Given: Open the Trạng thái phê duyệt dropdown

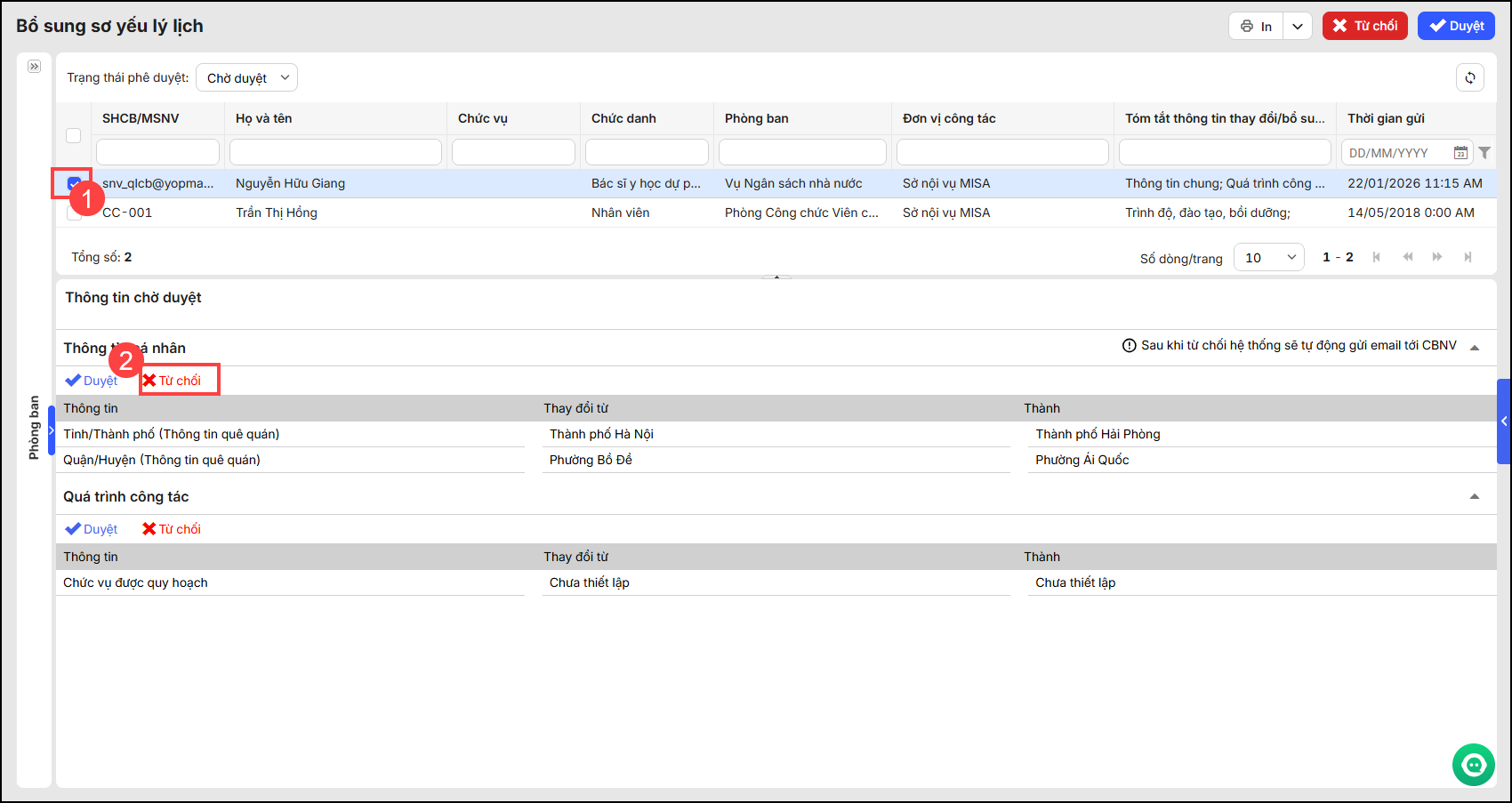Looking at the screenshot, I should 246,78.
